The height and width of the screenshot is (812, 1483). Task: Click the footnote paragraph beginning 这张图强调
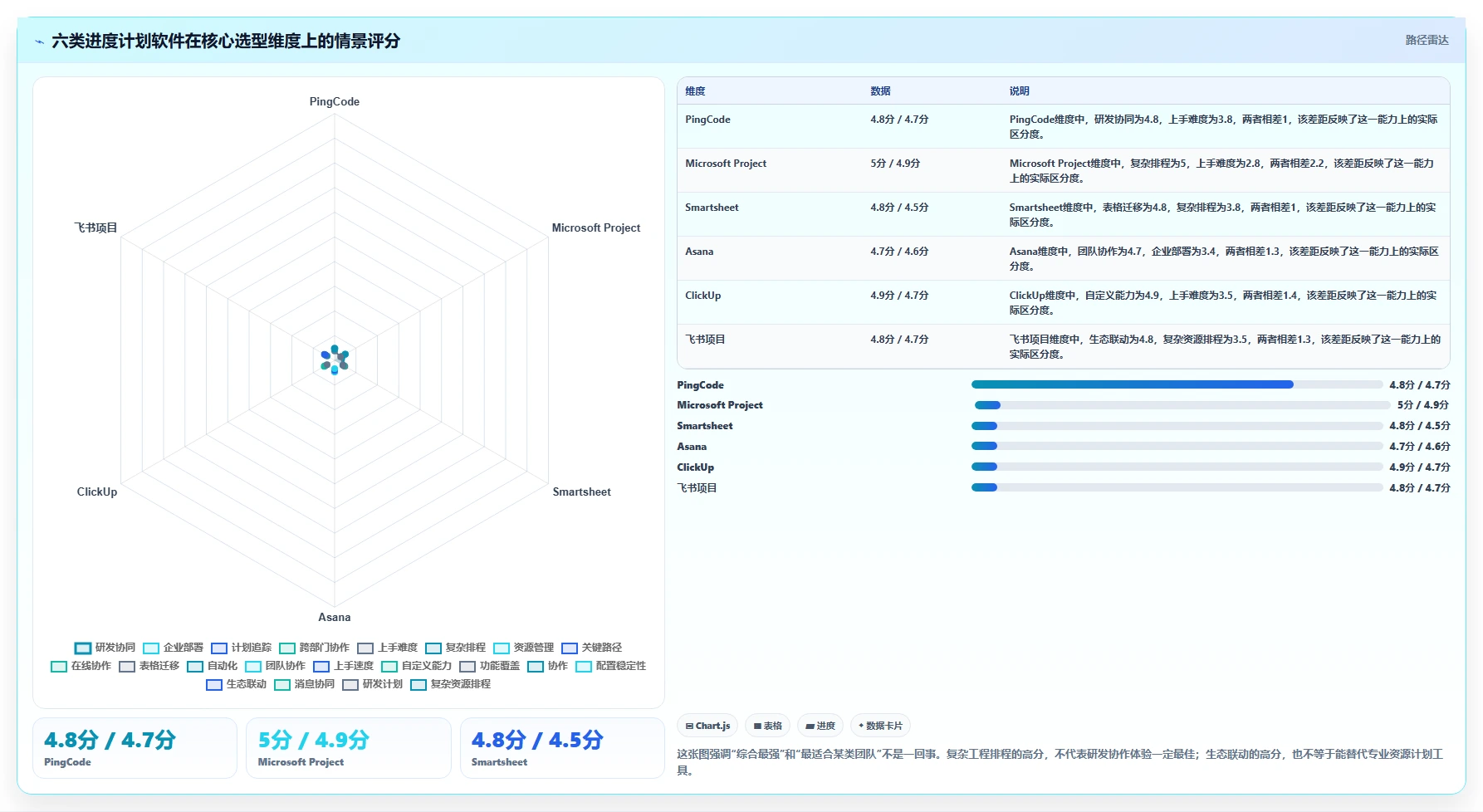pyautogui.click(x=1060, y=762)
